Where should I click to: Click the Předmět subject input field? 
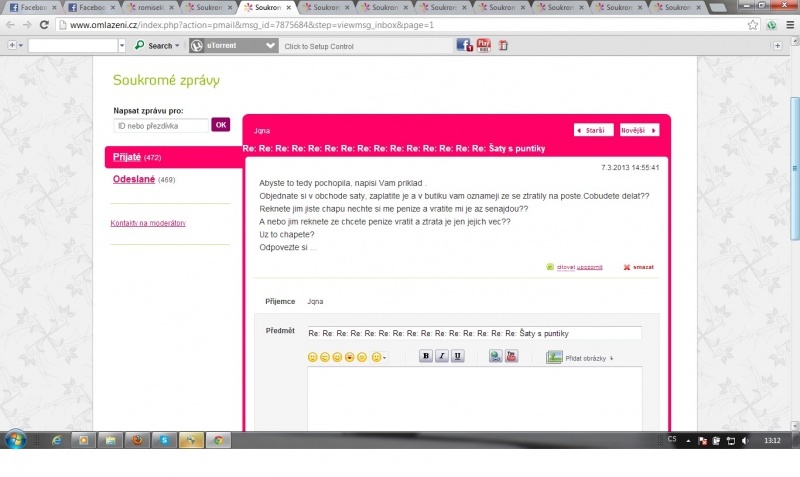pos(474,332)
